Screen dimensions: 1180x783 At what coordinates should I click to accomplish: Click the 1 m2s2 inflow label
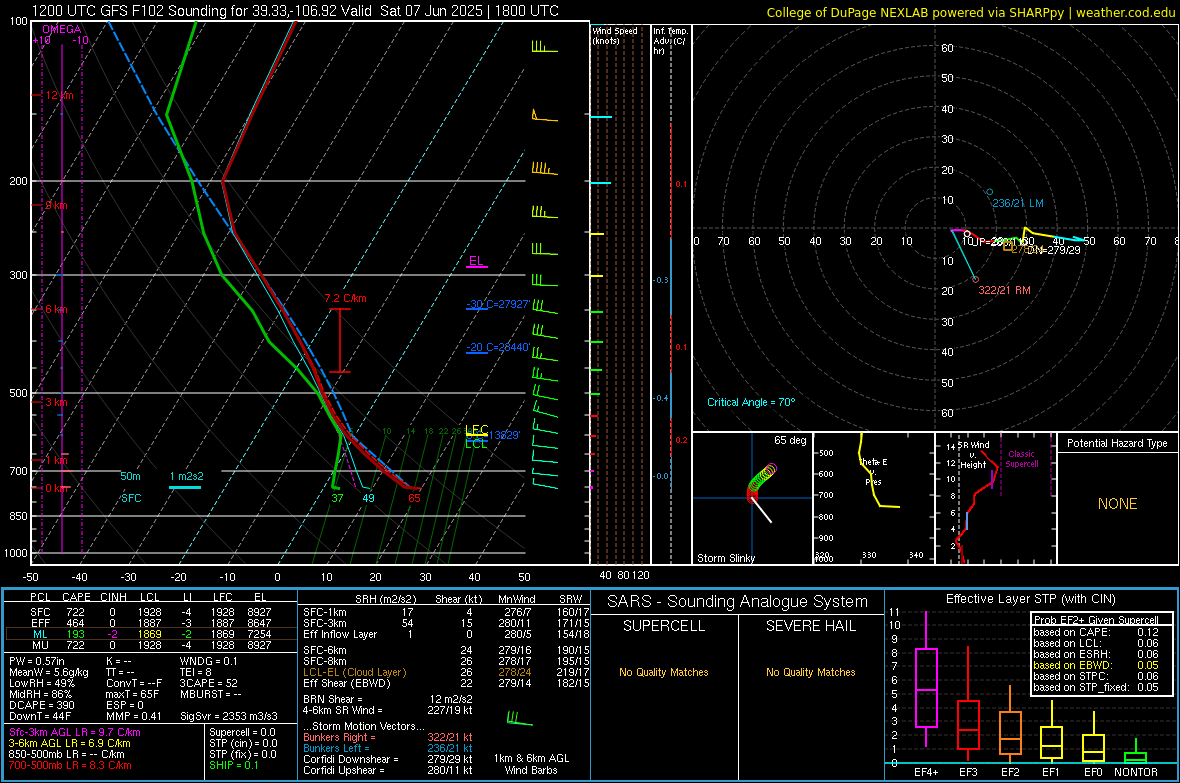tap(187, 476)
